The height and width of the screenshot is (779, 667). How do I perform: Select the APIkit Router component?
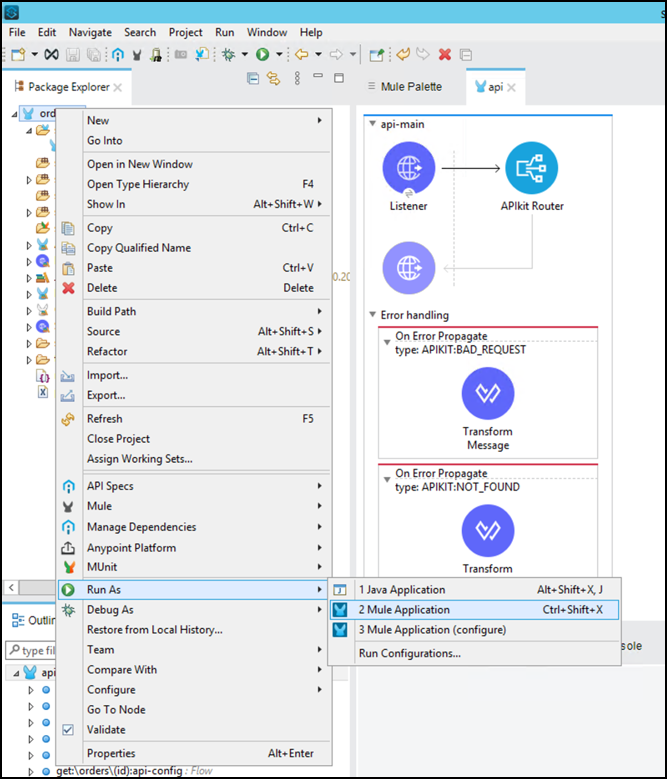point(531,168)
